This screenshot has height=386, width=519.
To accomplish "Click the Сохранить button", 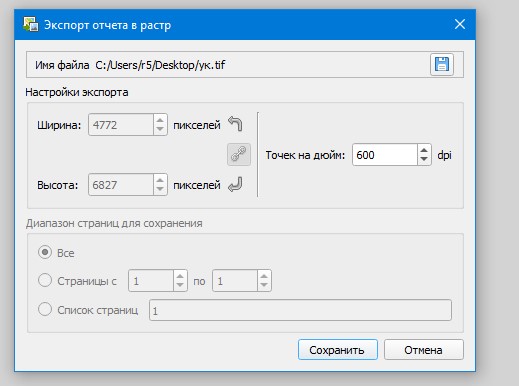I will tap(338, 350).
